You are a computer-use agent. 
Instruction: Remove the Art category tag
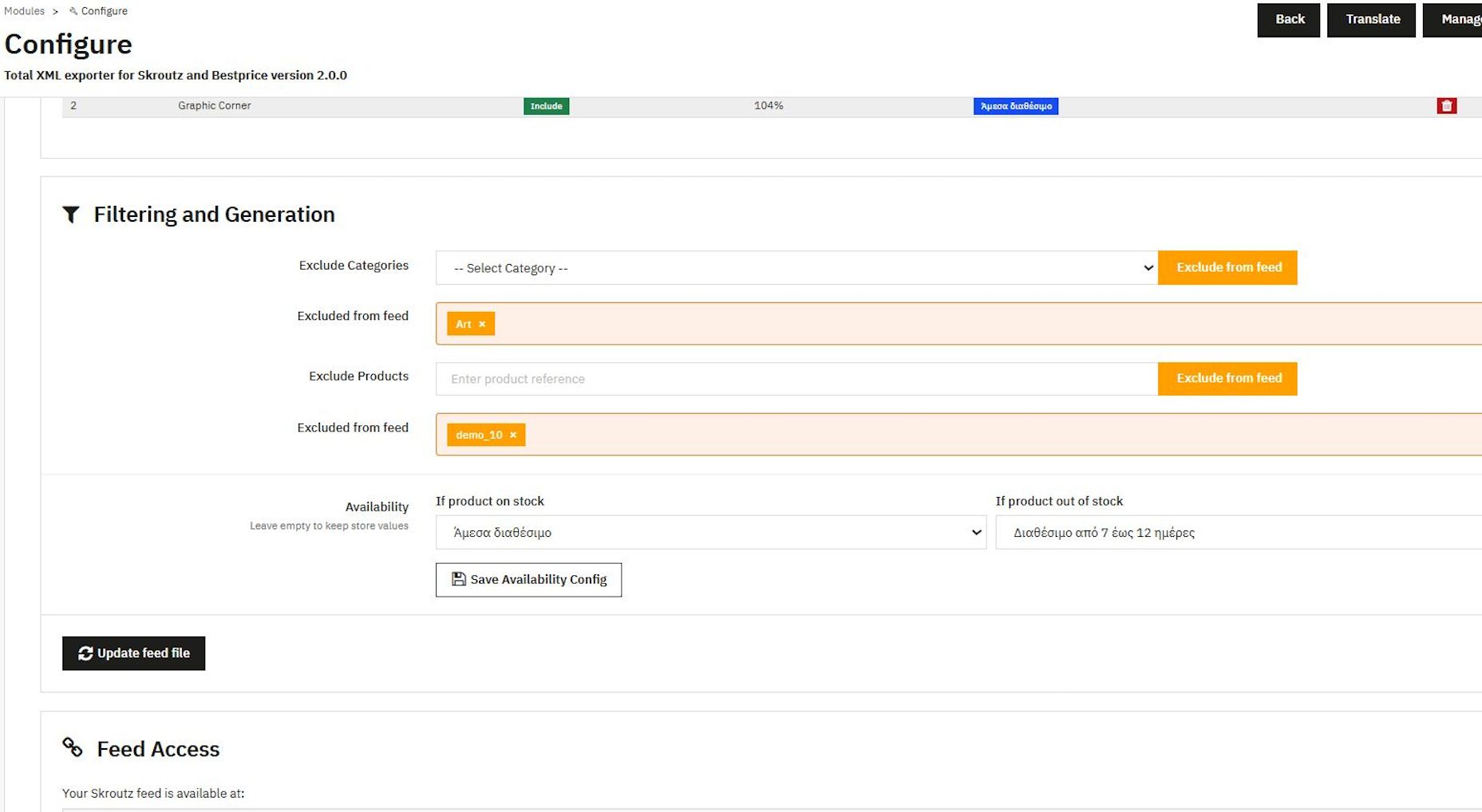[482, 324]
